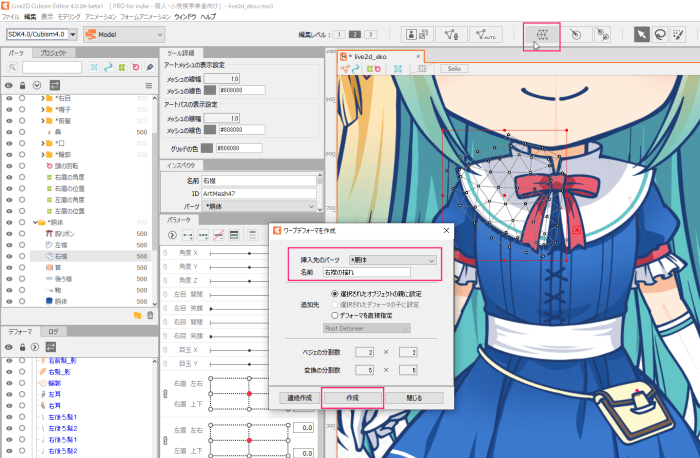Open the モデリング menu

point(69,17)
